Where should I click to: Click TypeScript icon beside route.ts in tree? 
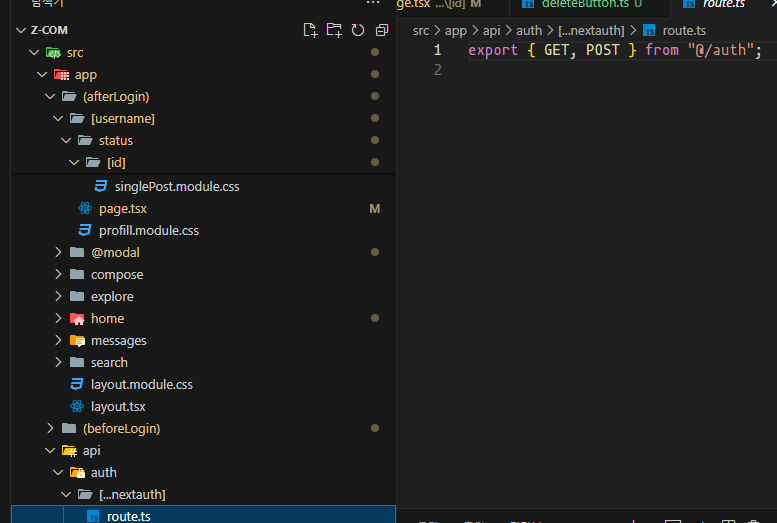[93, 516]
